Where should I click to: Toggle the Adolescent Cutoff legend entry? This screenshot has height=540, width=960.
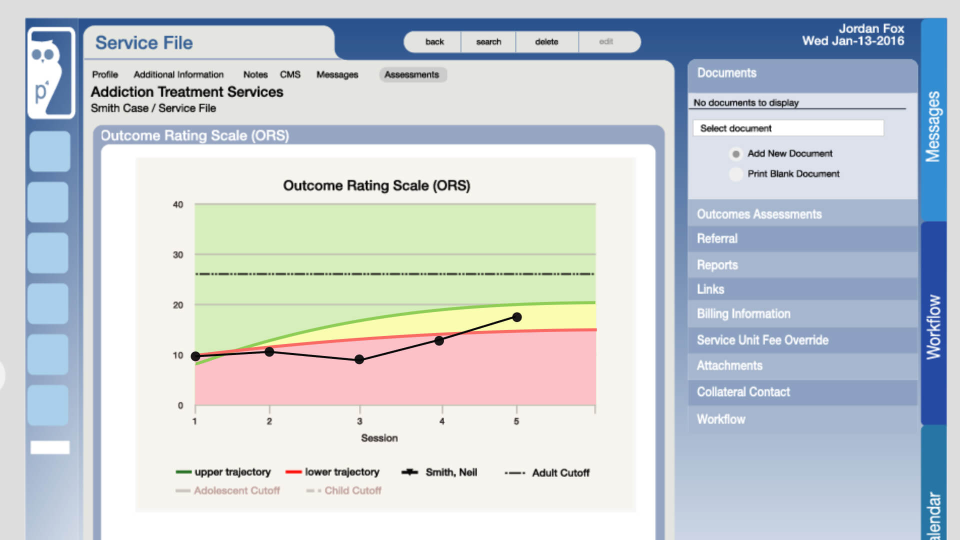point(228,490)
